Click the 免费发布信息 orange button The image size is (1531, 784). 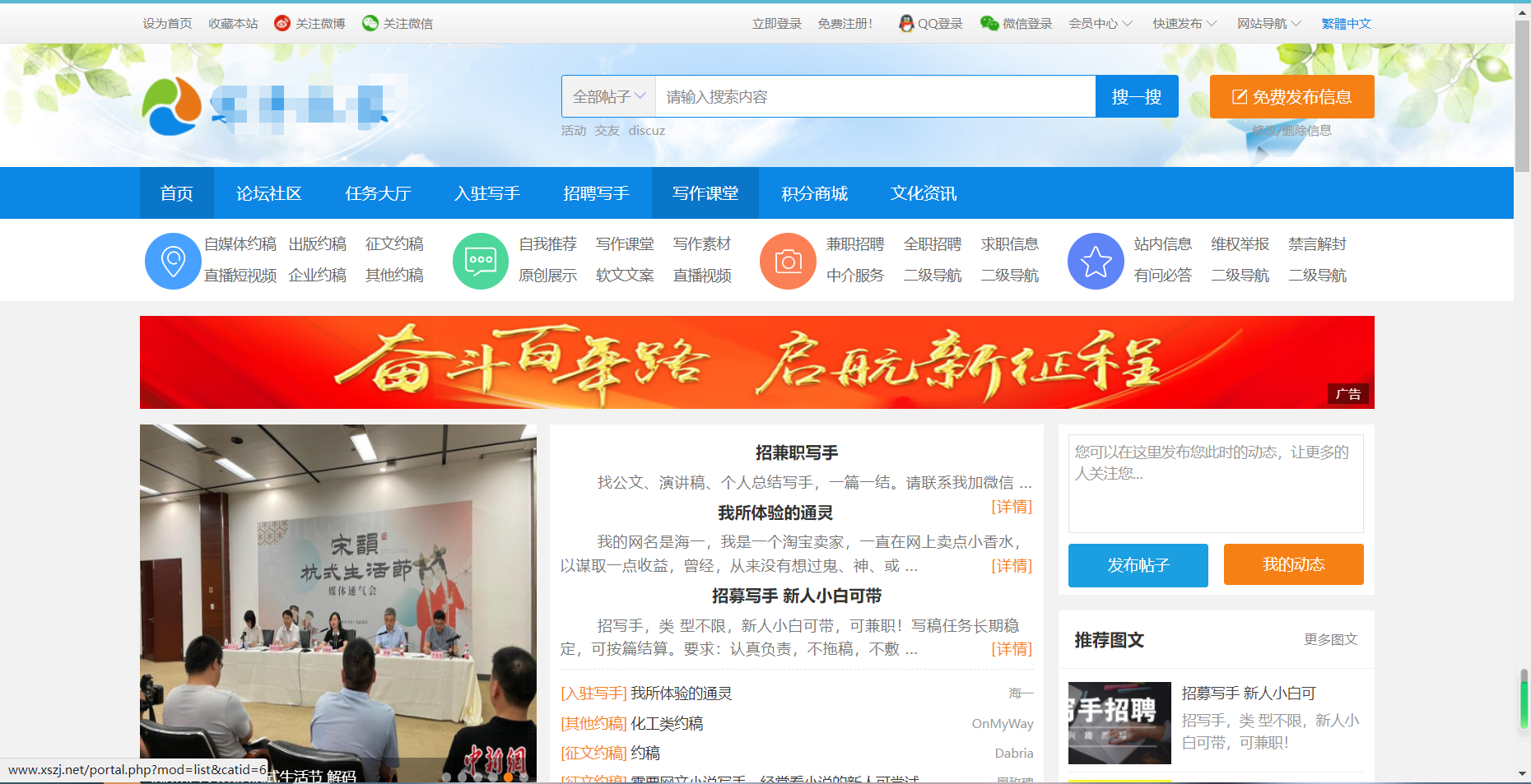coord(1291,97)
